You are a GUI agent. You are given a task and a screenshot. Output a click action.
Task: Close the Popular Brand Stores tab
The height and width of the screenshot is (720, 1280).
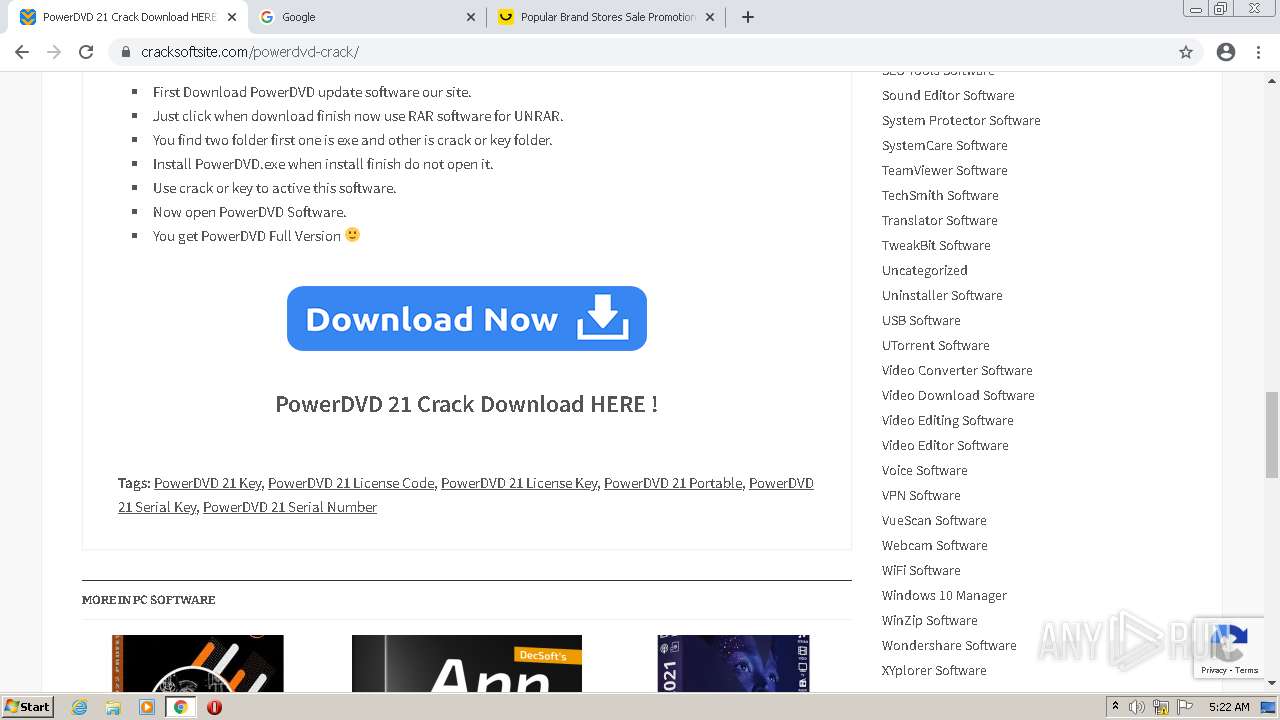tap(710, 17)
